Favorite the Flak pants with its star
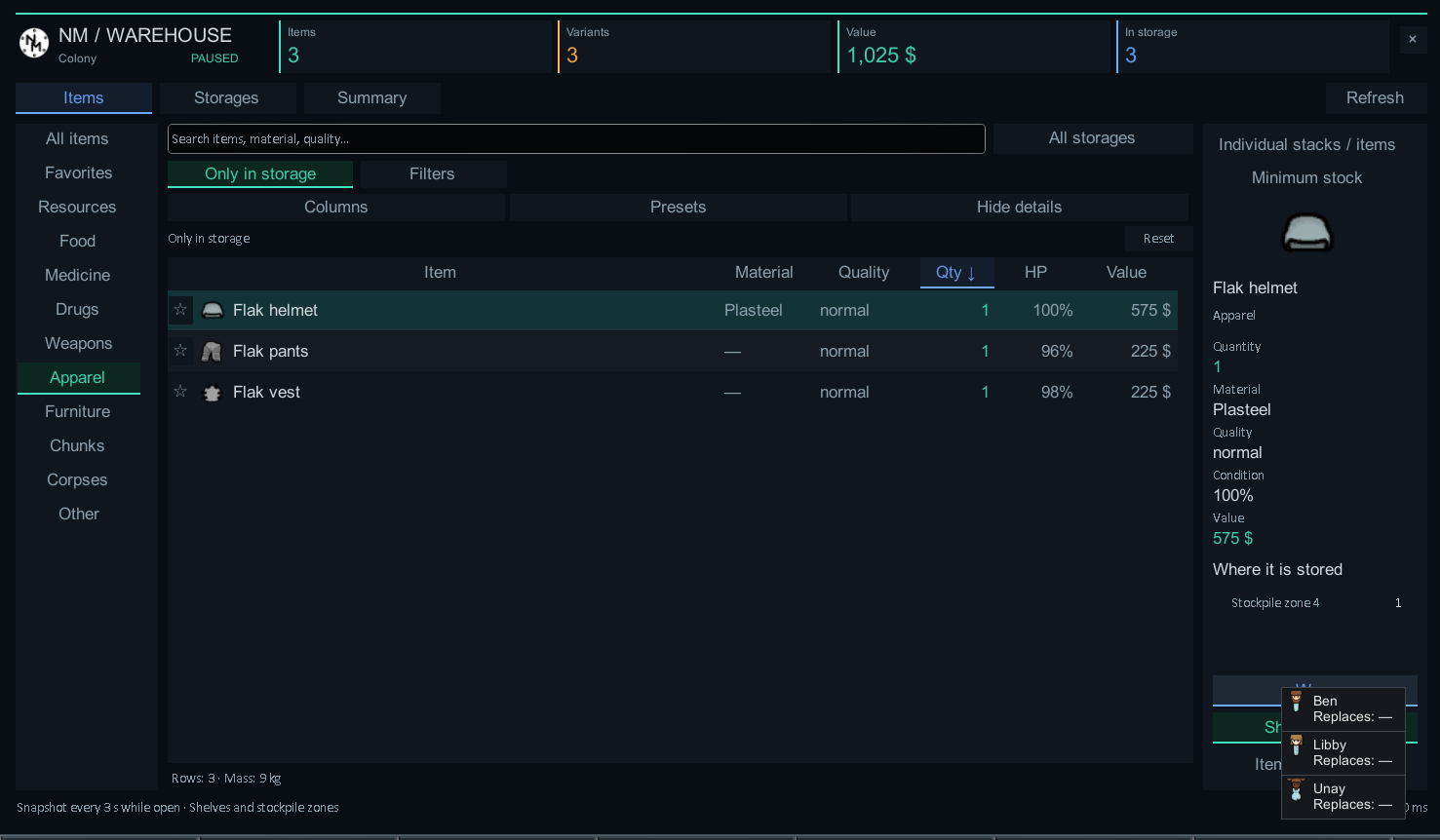The width and height of the screenshot is (1440, 840). [180, 351]
